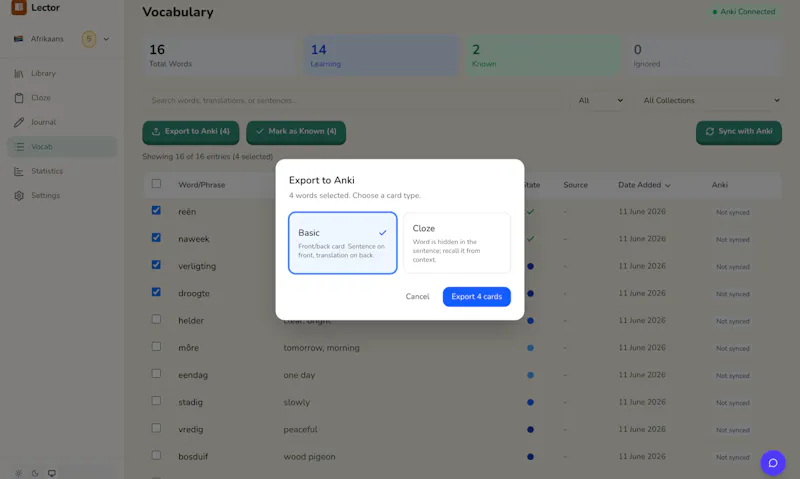The image size is (800, 479).
Task: Click the translation 'wood pigeon'
Action: (309, 457)
